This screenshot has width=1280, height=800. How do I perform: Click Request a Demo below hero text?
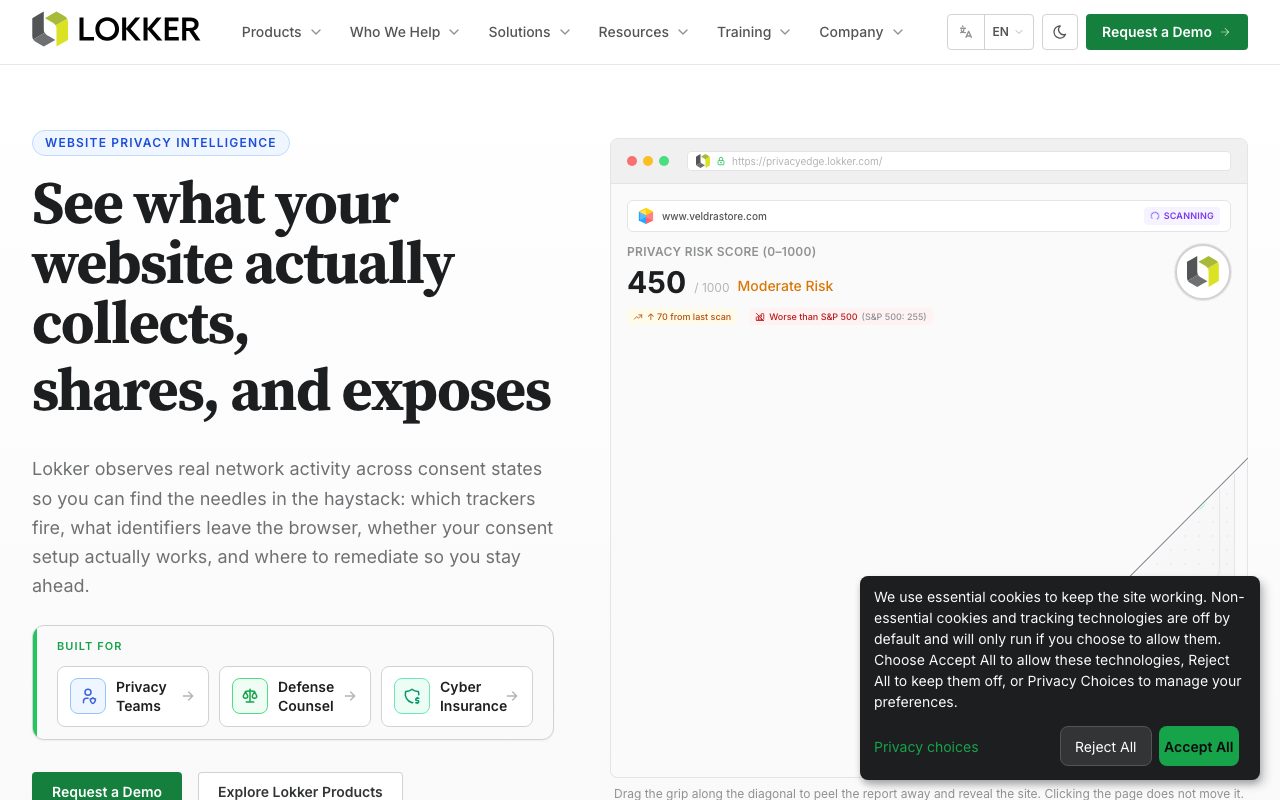107,787
